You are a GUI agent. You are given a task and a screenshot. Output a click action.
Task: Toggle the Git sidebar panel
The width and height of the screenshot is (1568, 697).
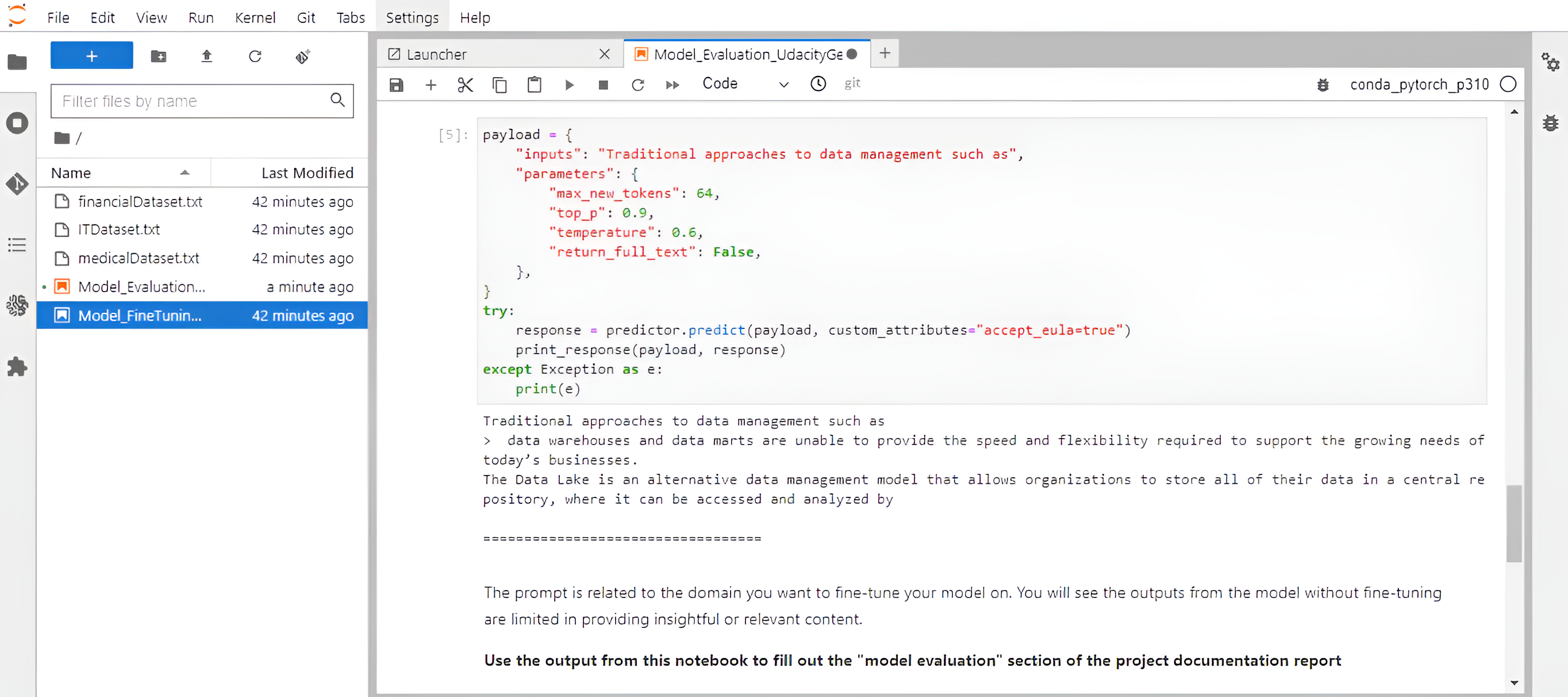tap(18, 184)
